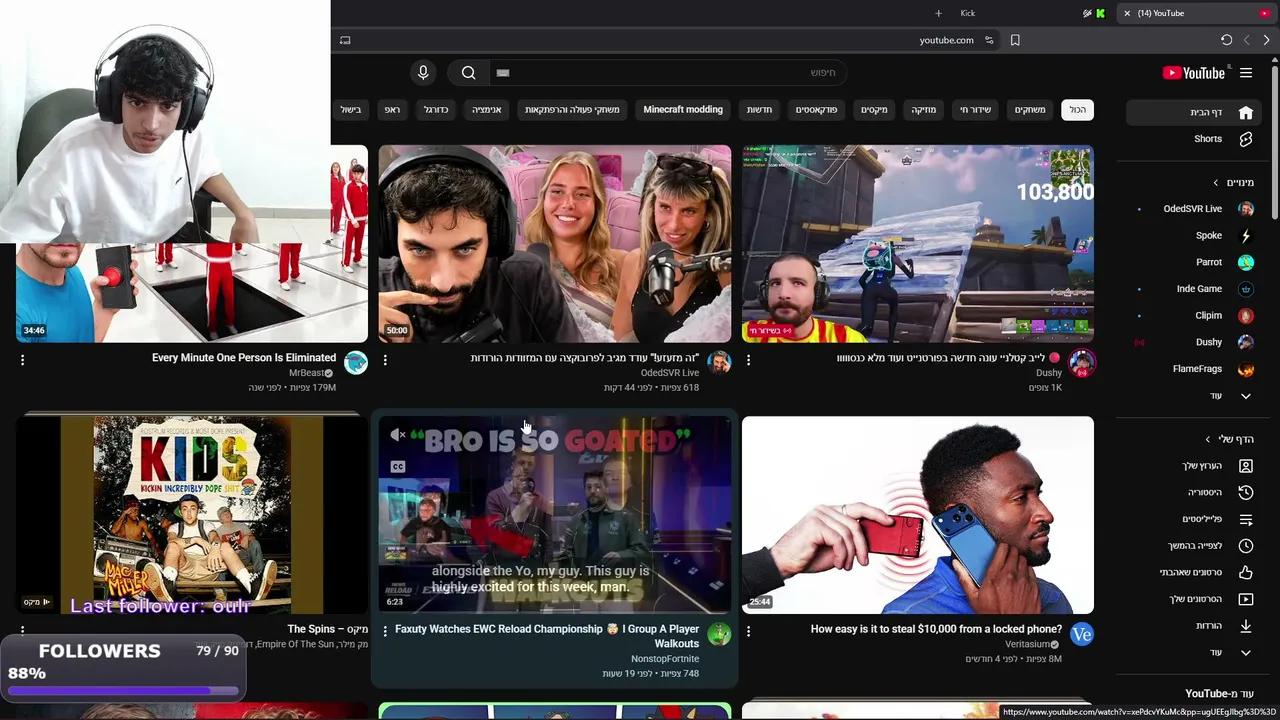Select the כדורגל filter chip
The width and height of the screenshot is (1280, 720).
point(436,110)
